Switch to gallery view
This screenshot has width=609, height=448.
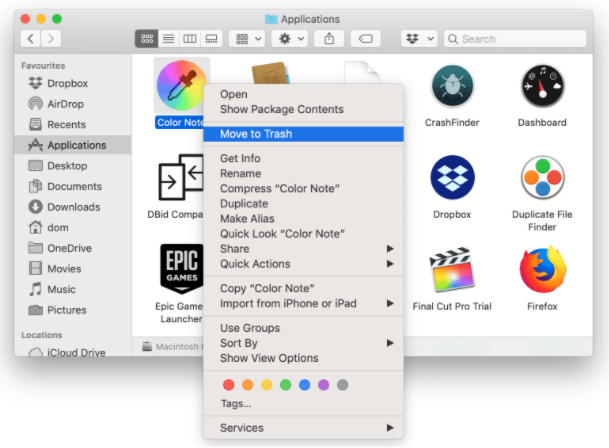coord(211,38)
